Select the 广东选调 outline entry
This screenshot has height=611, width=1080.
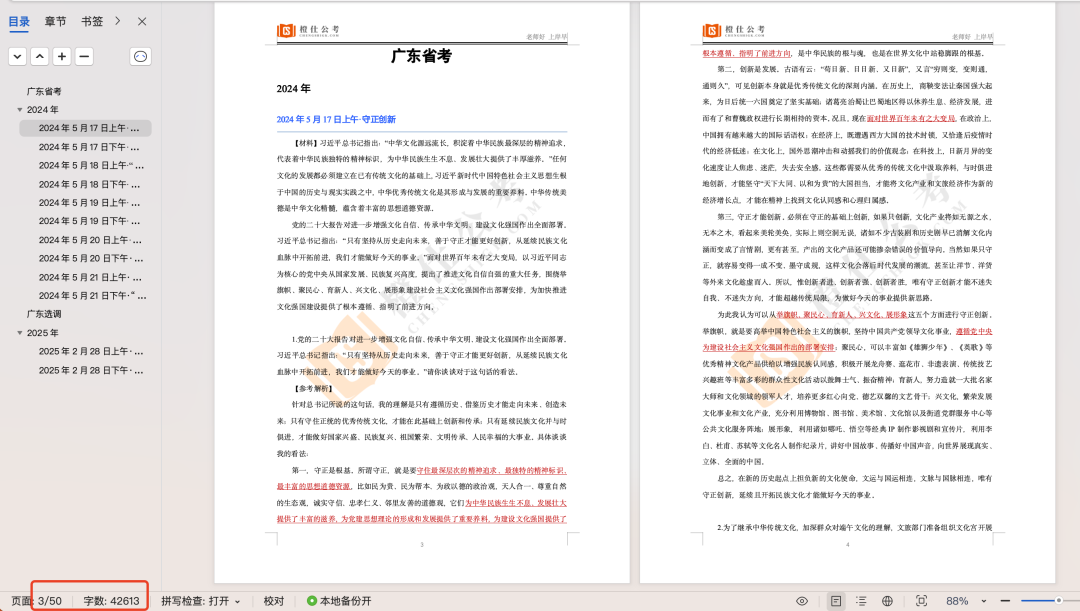click(45, 314)
